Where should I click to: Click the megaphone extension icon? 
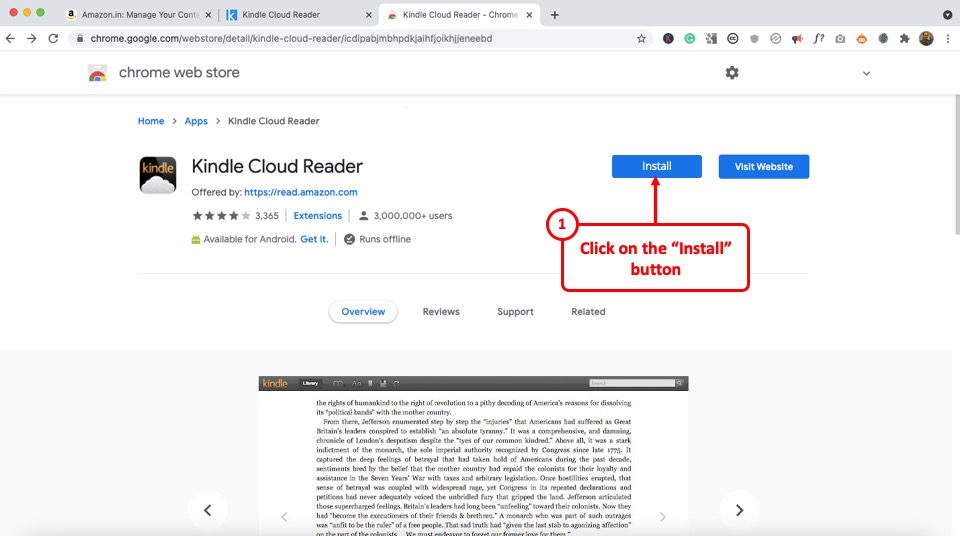pyautogui.click(x=797, y=39)
